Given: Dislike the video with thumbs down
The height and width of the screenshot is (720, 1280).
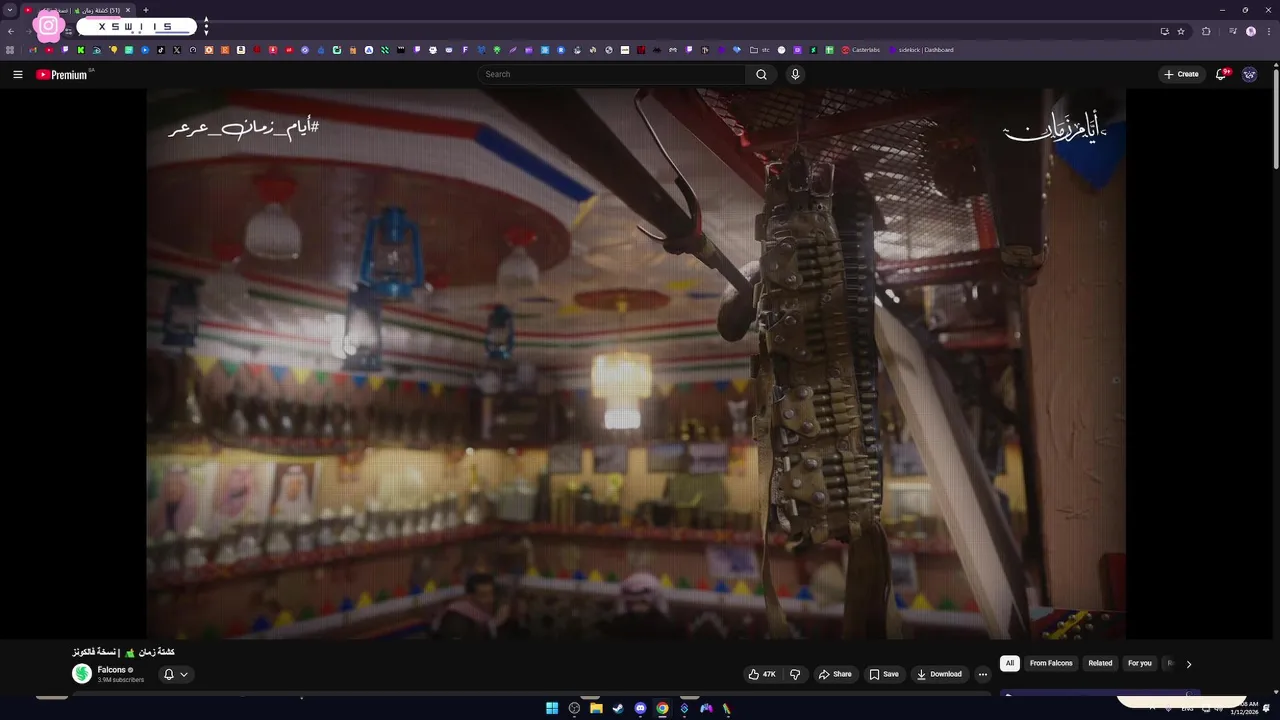Looking at the screenshot, I should pos(795,674).
